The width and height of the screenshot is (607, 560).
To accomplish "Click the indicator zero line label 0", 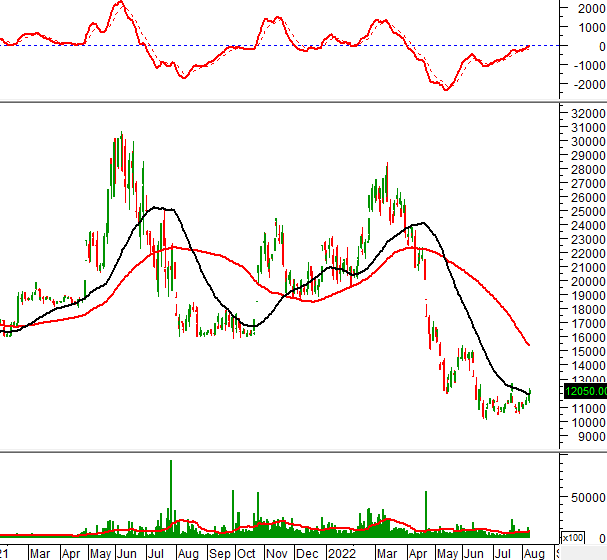I will click(602, 46).
